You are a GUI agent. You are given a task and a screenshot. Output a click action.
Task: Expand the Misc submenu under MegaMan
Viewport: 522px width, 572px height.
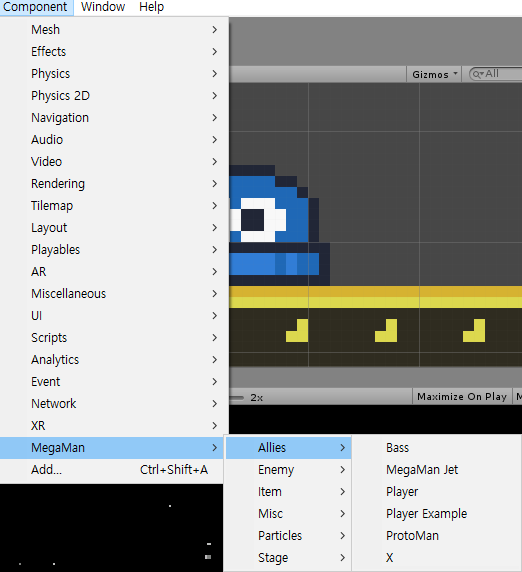pos(288,514)
